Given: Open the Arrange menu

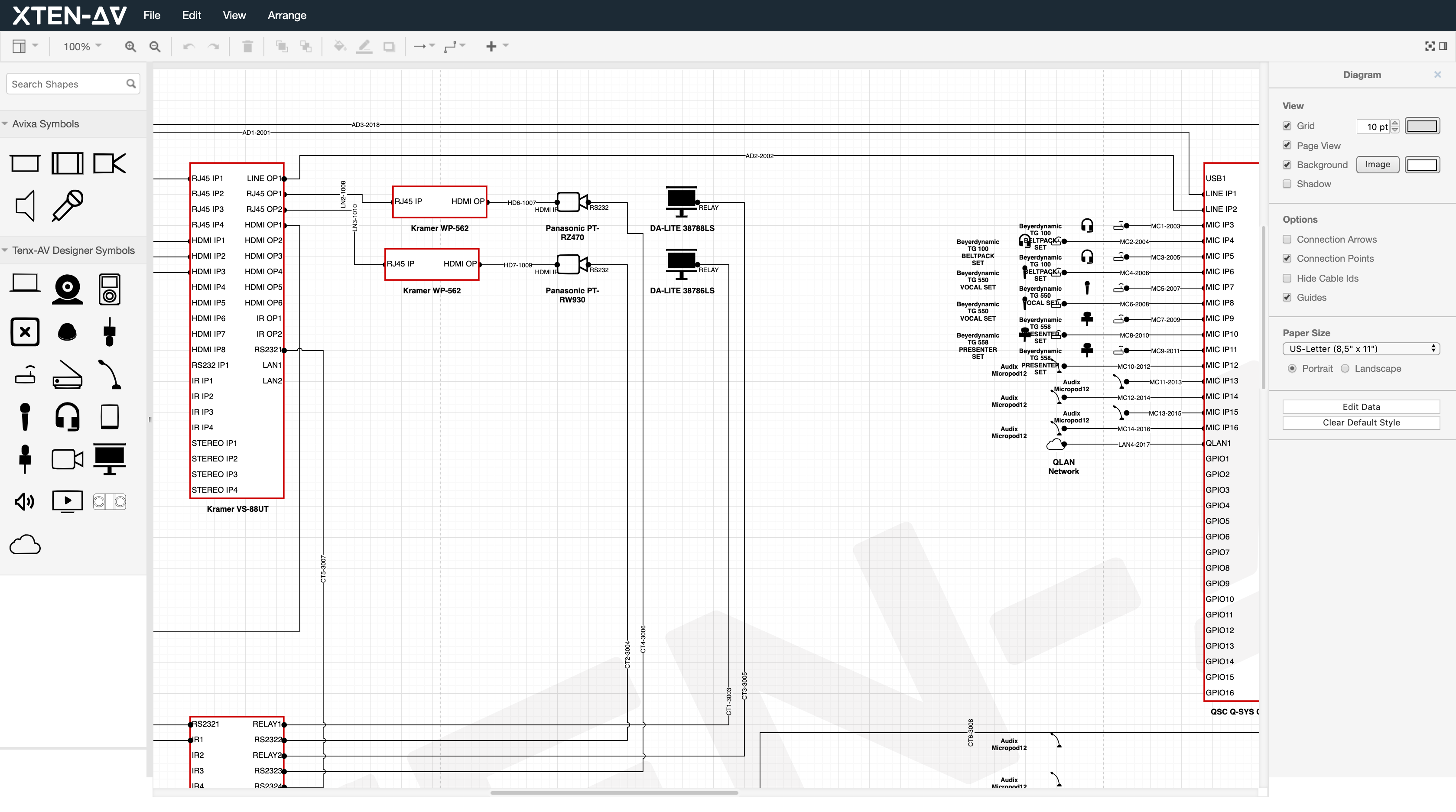Looking at the screenshot, I should 286,15.
